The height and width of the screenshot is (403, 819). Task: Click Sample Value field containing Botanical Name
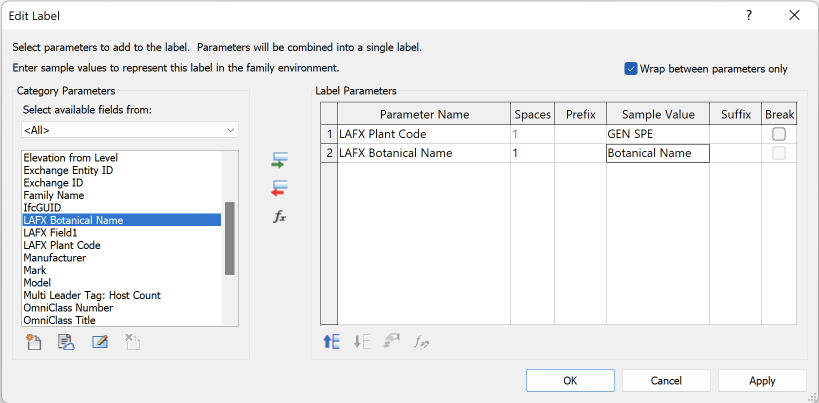(x=658, y=153)
